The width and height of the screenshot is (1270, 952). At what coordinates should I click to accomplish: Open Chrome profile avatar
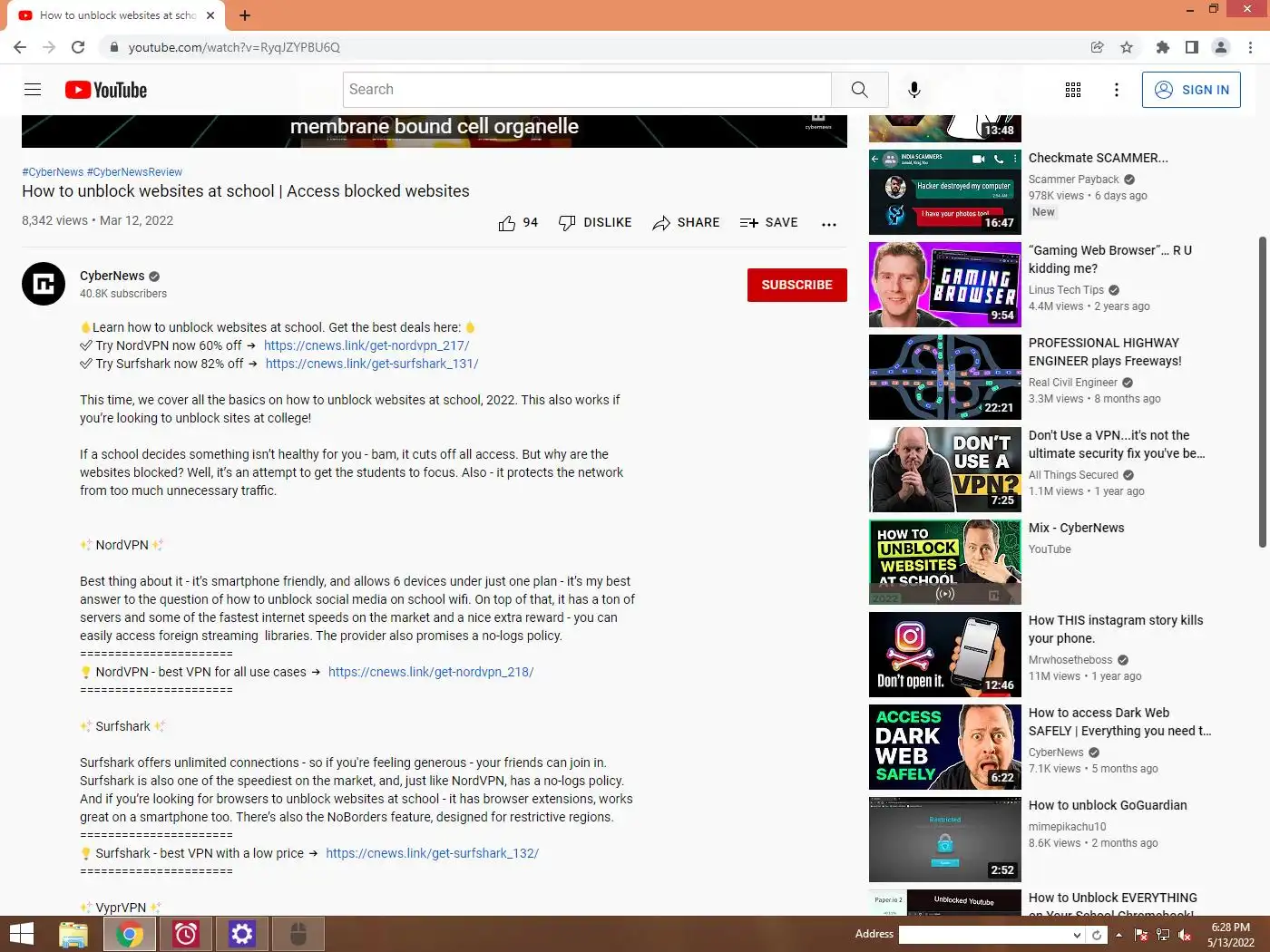click(x=1221, y=47)
